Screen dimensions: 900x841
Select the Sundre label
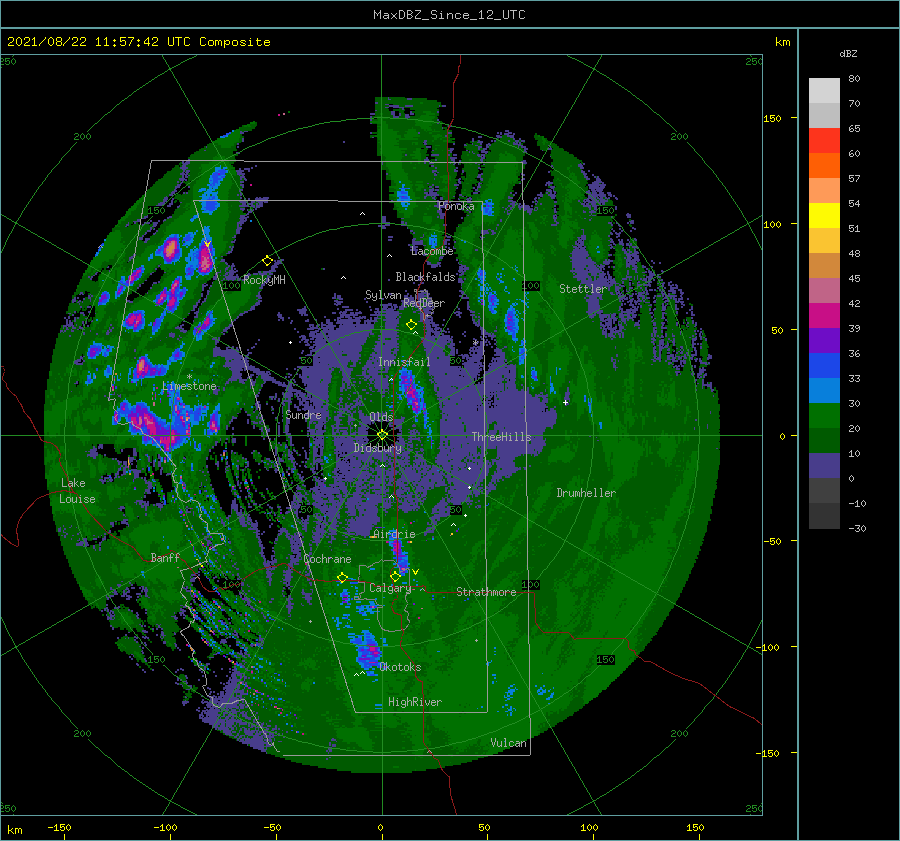[x=303, y=414]
